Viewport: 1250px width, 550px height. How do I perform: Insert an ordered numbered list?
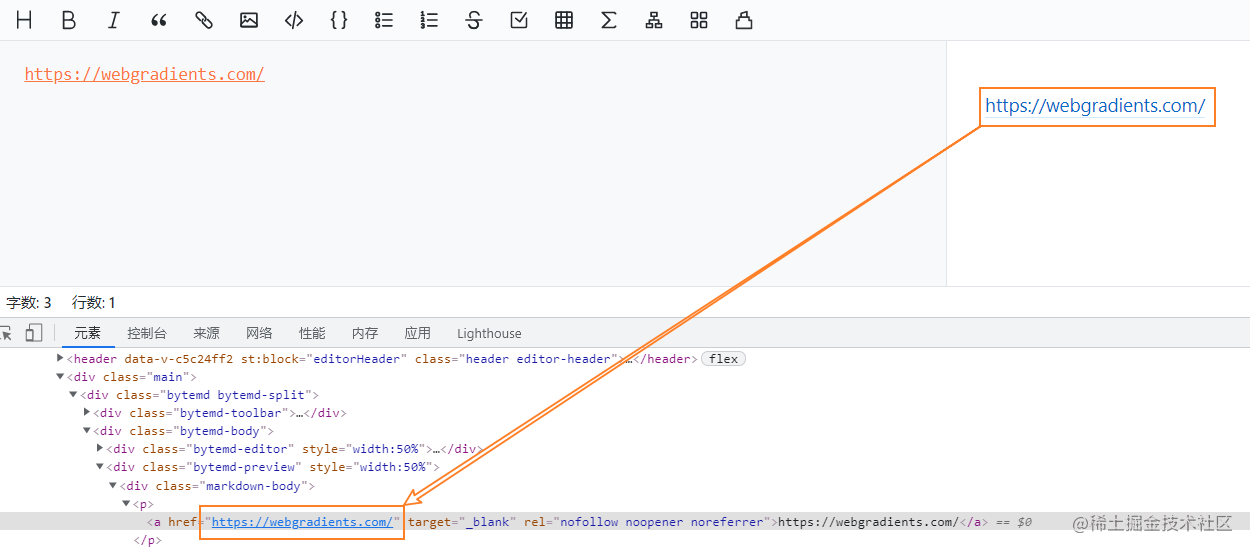tap(429, 20)
